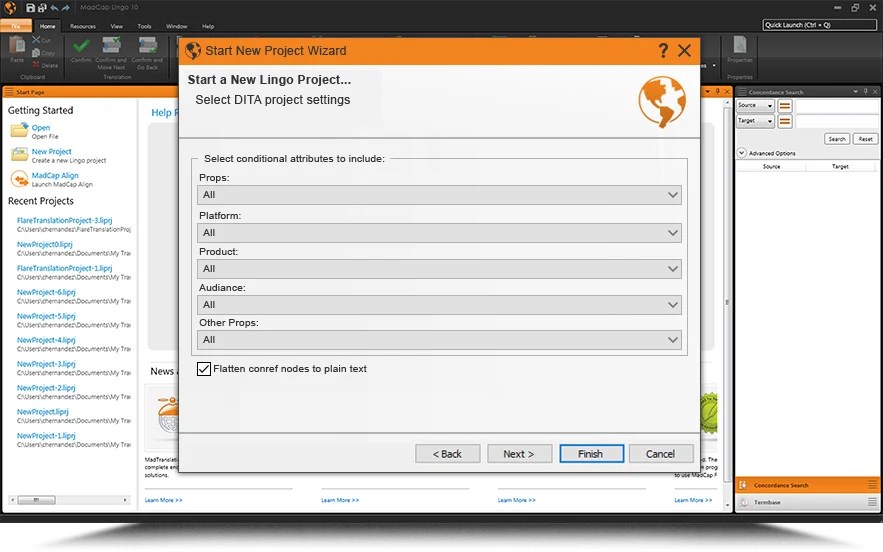Close the Start New Project Wizard

coord(684,51)
